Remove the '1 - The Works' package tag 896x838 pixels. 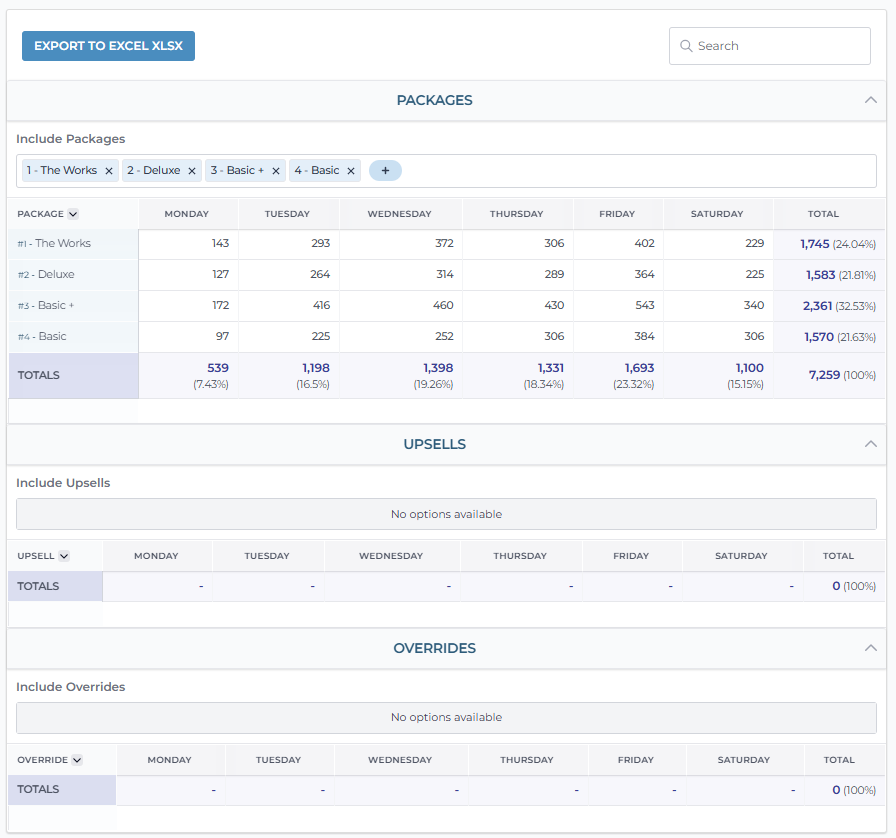pyautogui.click(x=109, y=171)
